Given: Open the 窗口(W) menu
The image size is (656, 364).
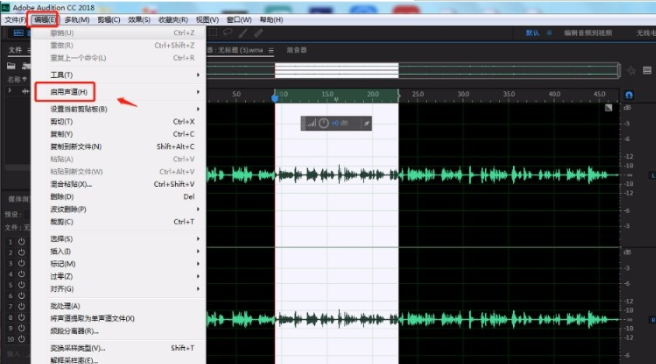Looking at the screenshot, I should pyautogui.click(x=239, y=20).
